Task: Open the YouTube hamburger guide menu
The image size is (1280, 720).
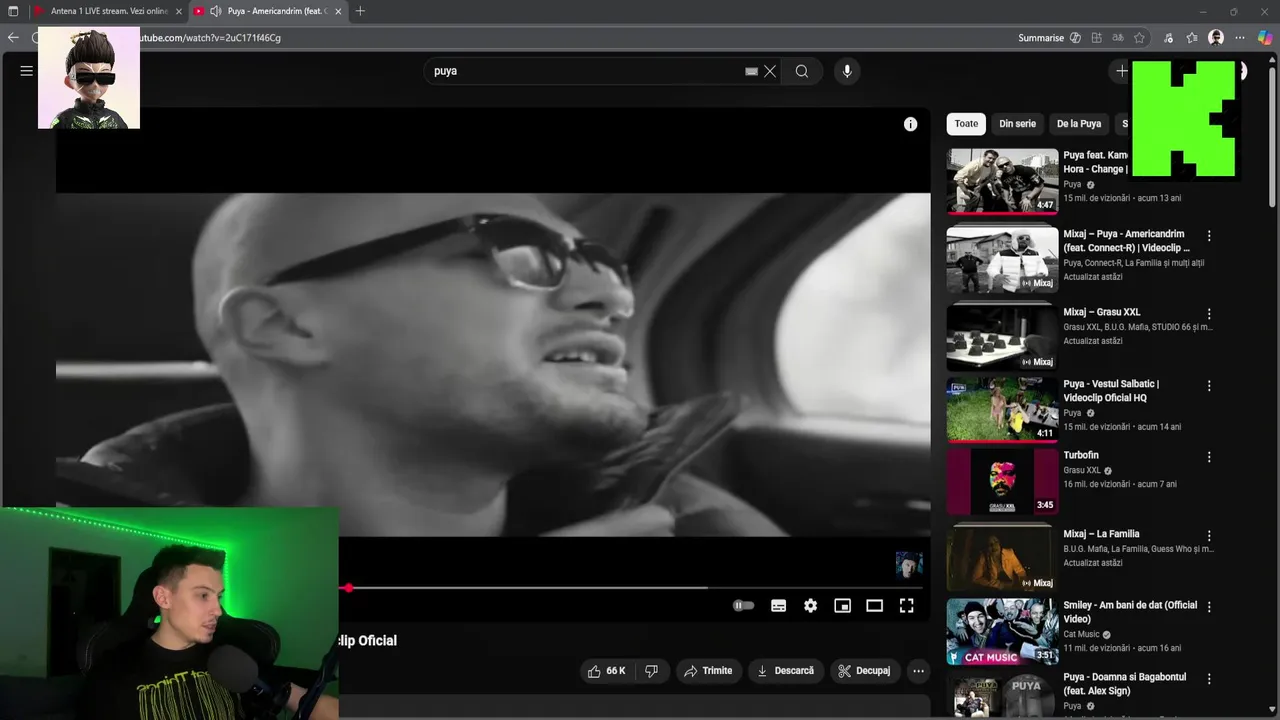Action: tap(27, 71)
